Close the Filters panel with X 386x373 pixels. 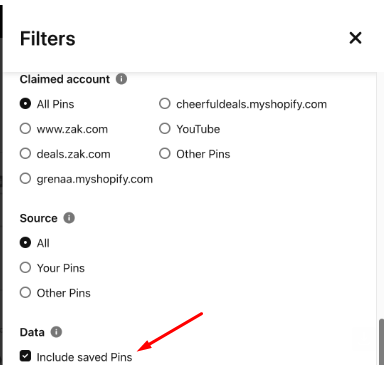(355, 38)
